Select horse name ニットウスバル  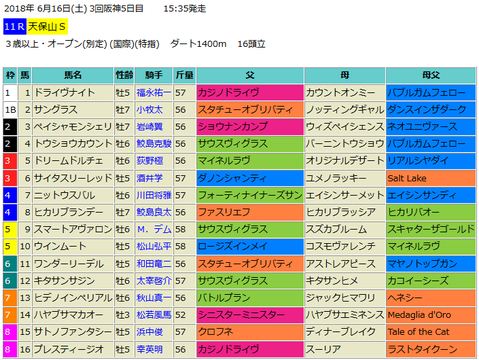[x=65, y=195]
